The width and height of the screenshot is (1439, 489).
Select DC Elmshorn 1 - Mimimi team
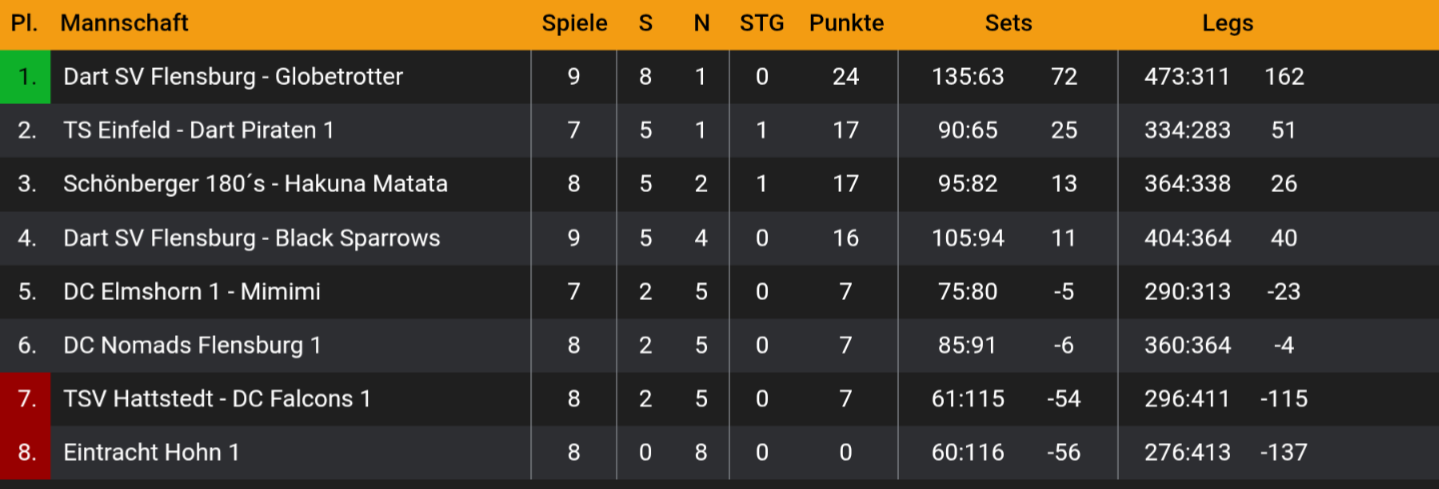click(191, 292)
